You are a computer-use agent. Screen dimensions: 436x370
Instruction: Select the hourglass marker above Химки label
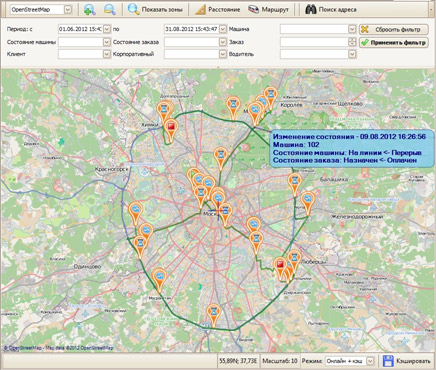(x=164, y=110)
